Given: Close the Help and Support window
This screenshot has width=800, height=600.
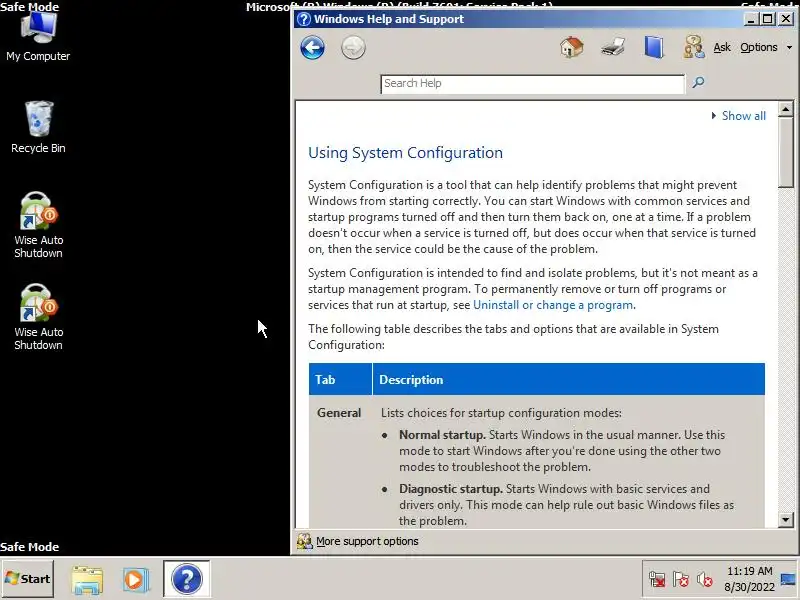Looking at the screenshot, I should click(x=786, y=19).
